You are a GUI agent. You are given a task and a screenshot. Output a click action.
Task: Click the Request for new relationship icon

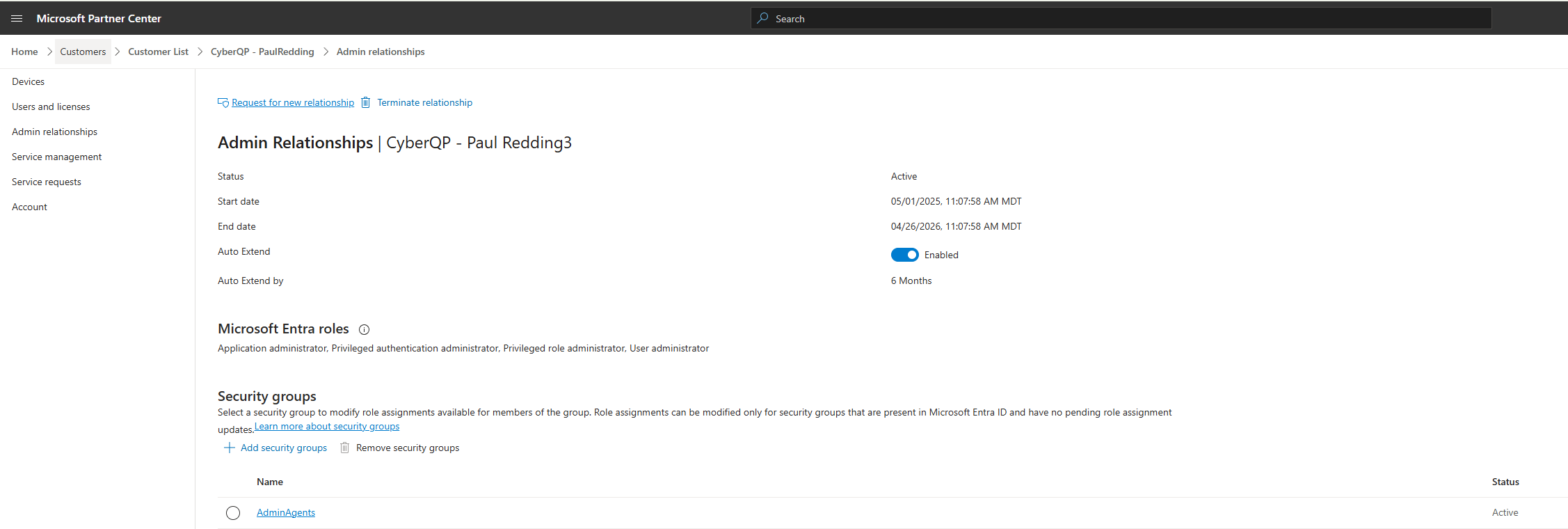coord(223,102)
